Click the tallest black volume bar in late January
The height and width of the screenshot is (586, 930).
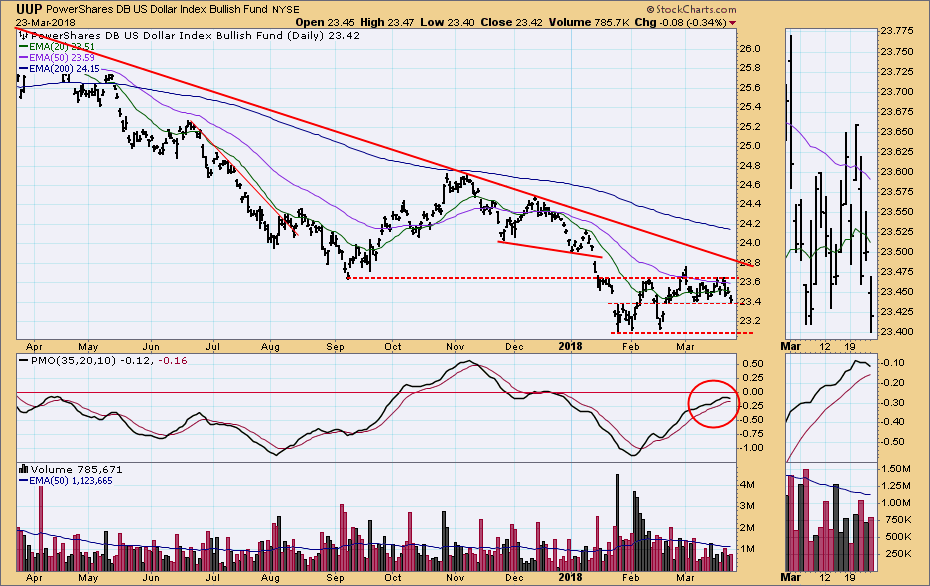click(x=617, y=522)
